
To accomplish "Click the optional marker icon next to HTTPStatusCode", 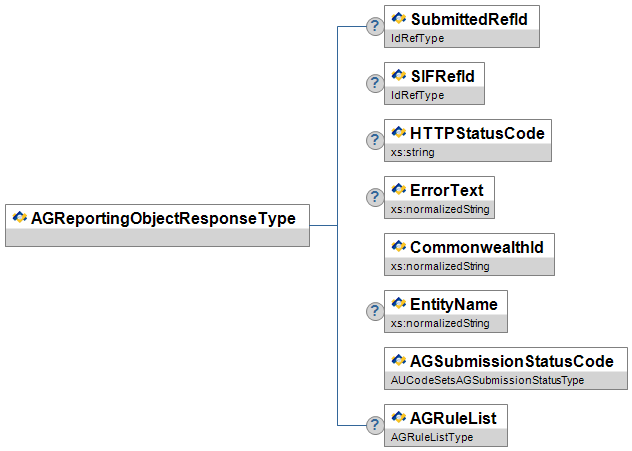I will [375, 141].
